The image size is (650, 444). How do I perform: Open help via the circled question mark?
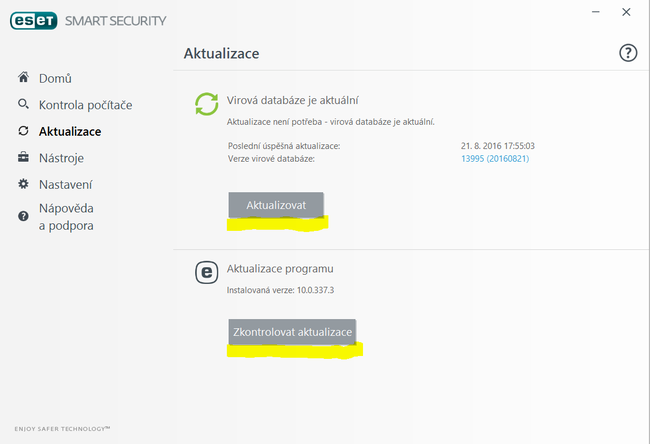(x=628, y=53)
